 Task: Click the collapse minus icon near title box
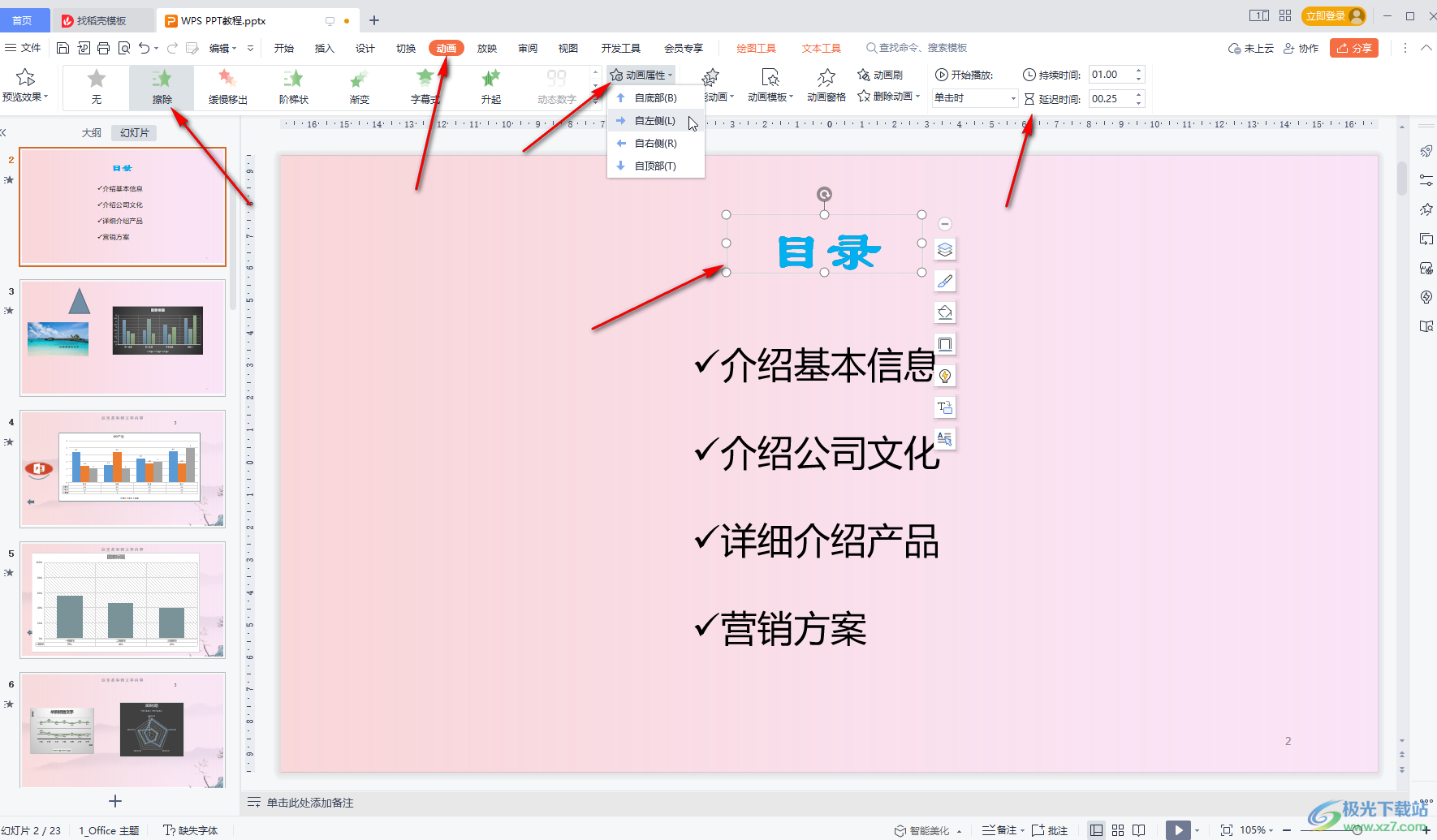[x=944, y=224]
